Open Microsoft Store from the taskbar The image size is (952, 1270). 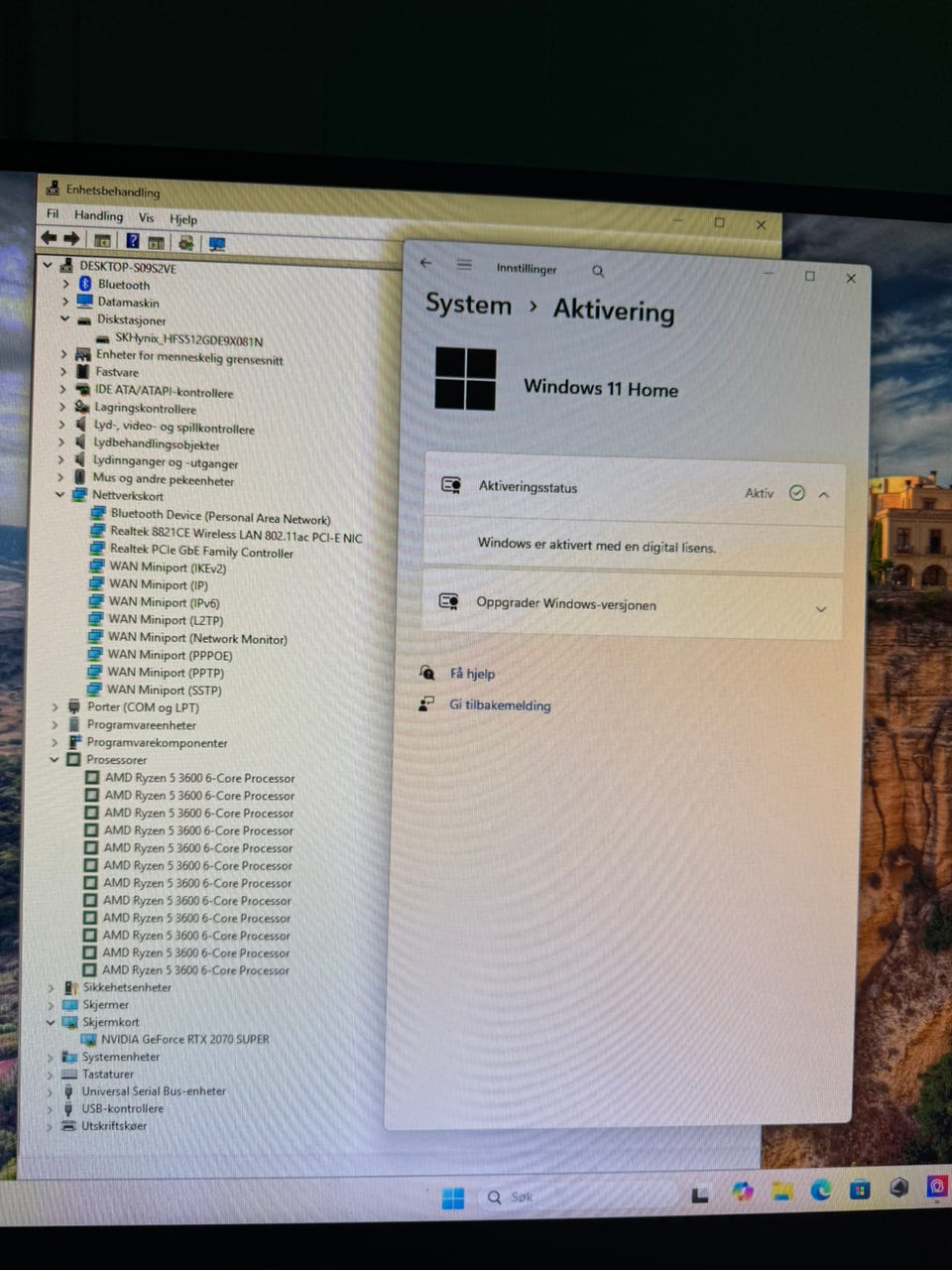(x=860, y=1189)
